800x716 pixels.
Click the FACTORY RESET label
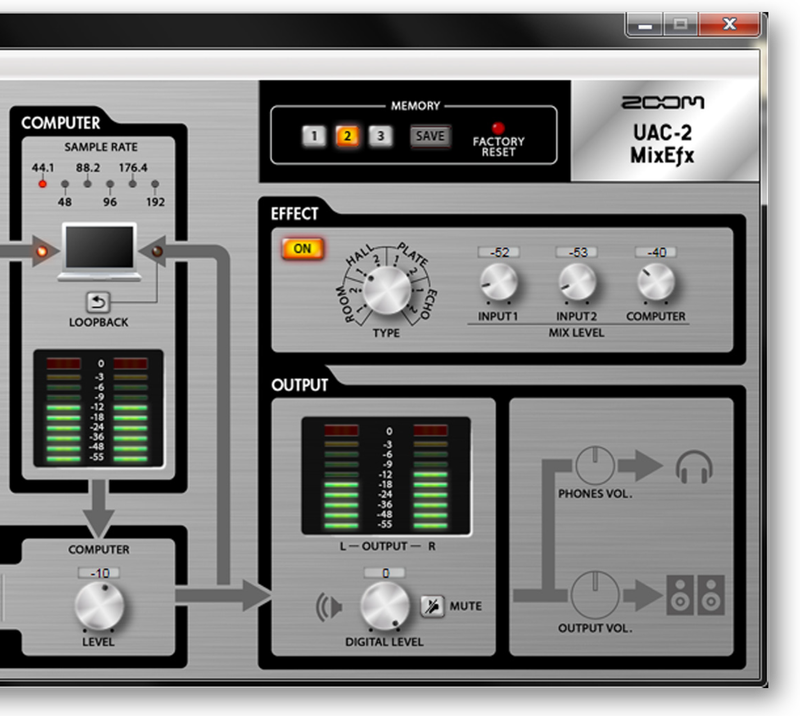tap(499, 147)
